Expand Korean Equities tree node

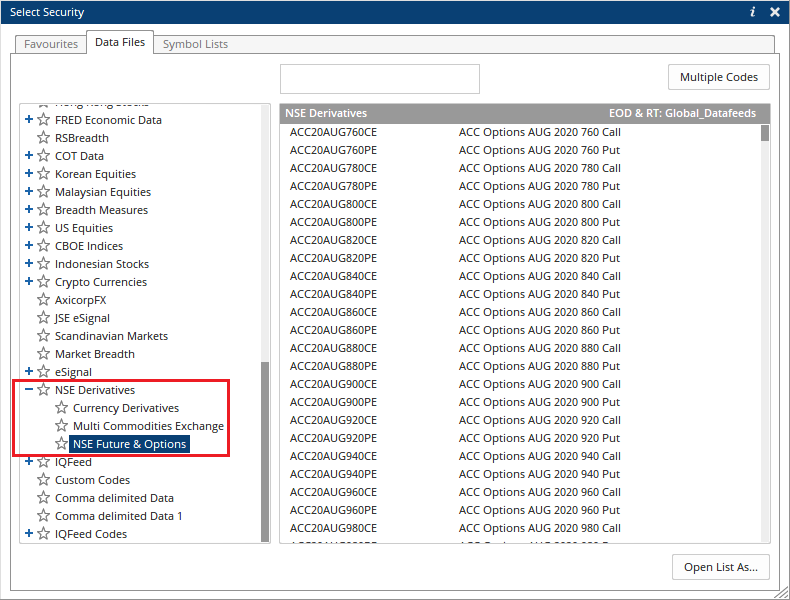(29, 173)
